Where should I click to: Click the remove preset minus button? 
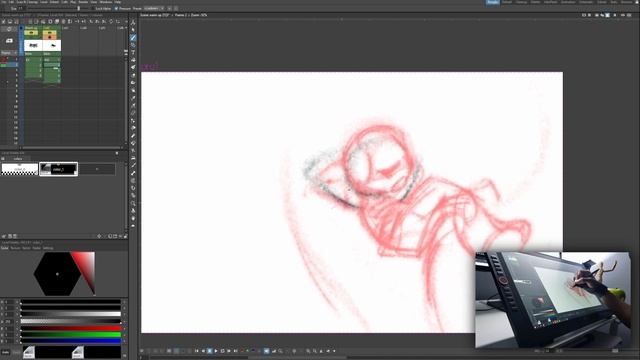[176, 8]
